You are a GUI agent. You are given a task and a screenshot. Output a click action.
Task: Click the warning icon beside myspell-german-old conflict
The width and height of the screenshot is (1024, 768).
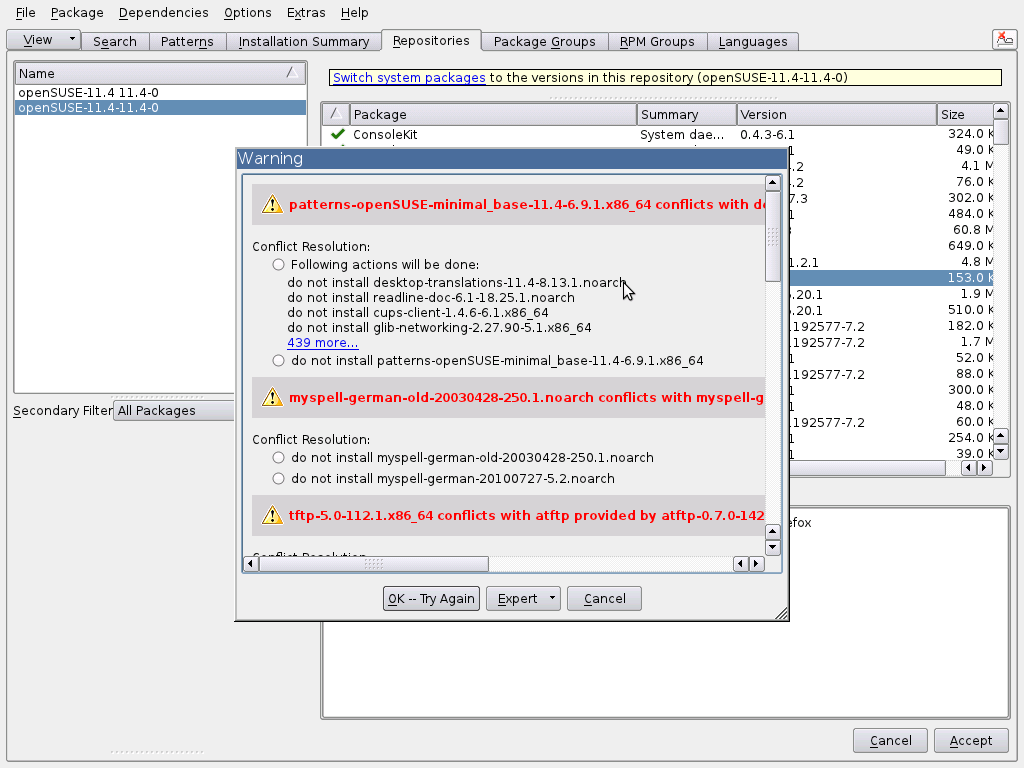point(272,397)
